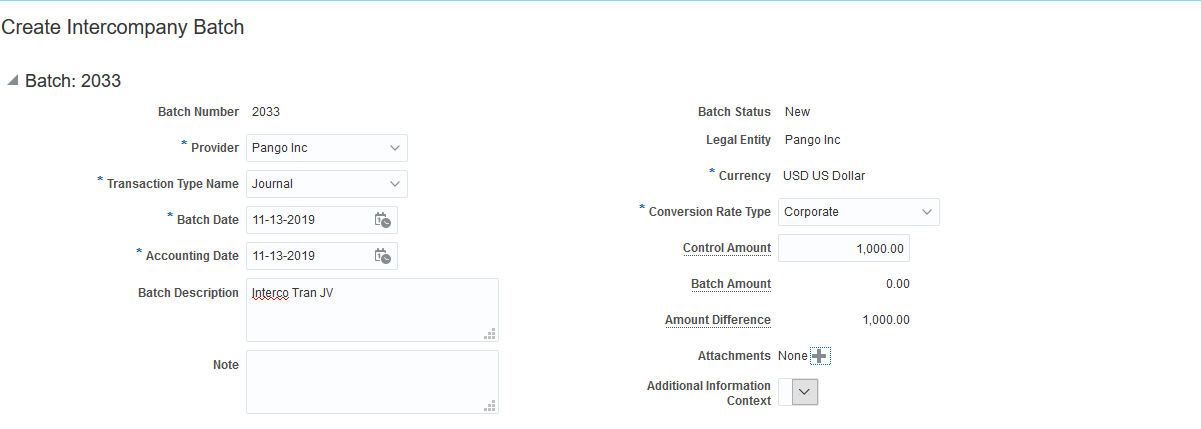Click the Batch Description resize handle
This screenshot has height=429, width=1201.
coord(490,334)
